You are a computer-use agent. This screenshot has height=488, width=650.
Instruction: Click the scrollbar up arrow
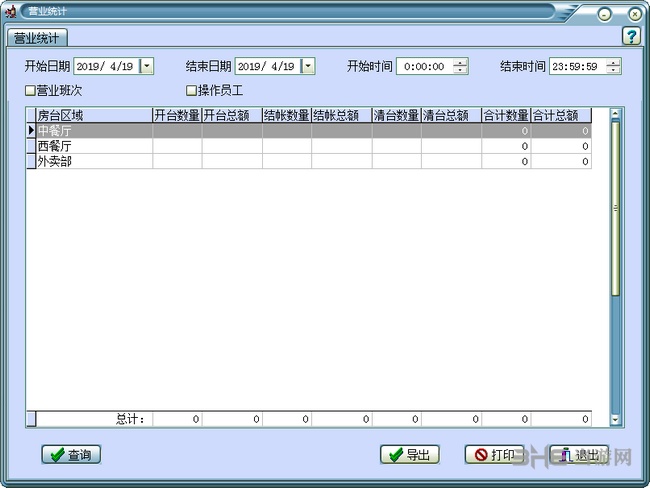[x=615, y=114]
